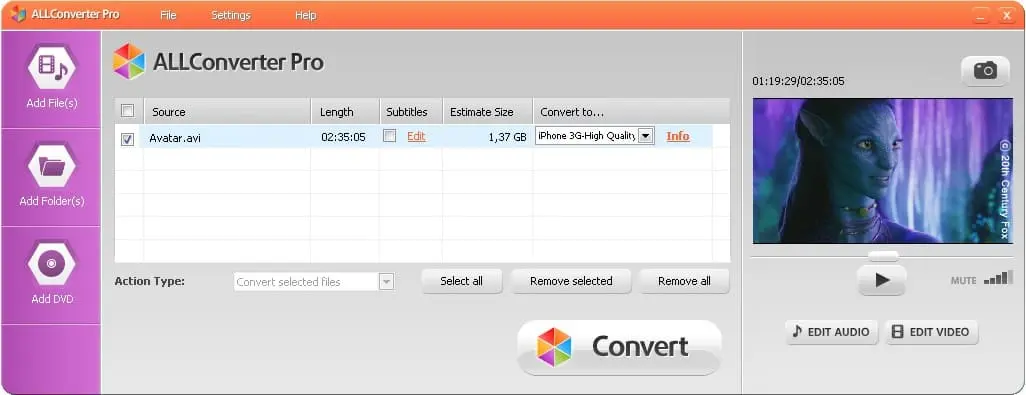The width and height of the screenshot is (1026, 395).
Task: Click the Info link for Avatar.avi
Action: 678,136
